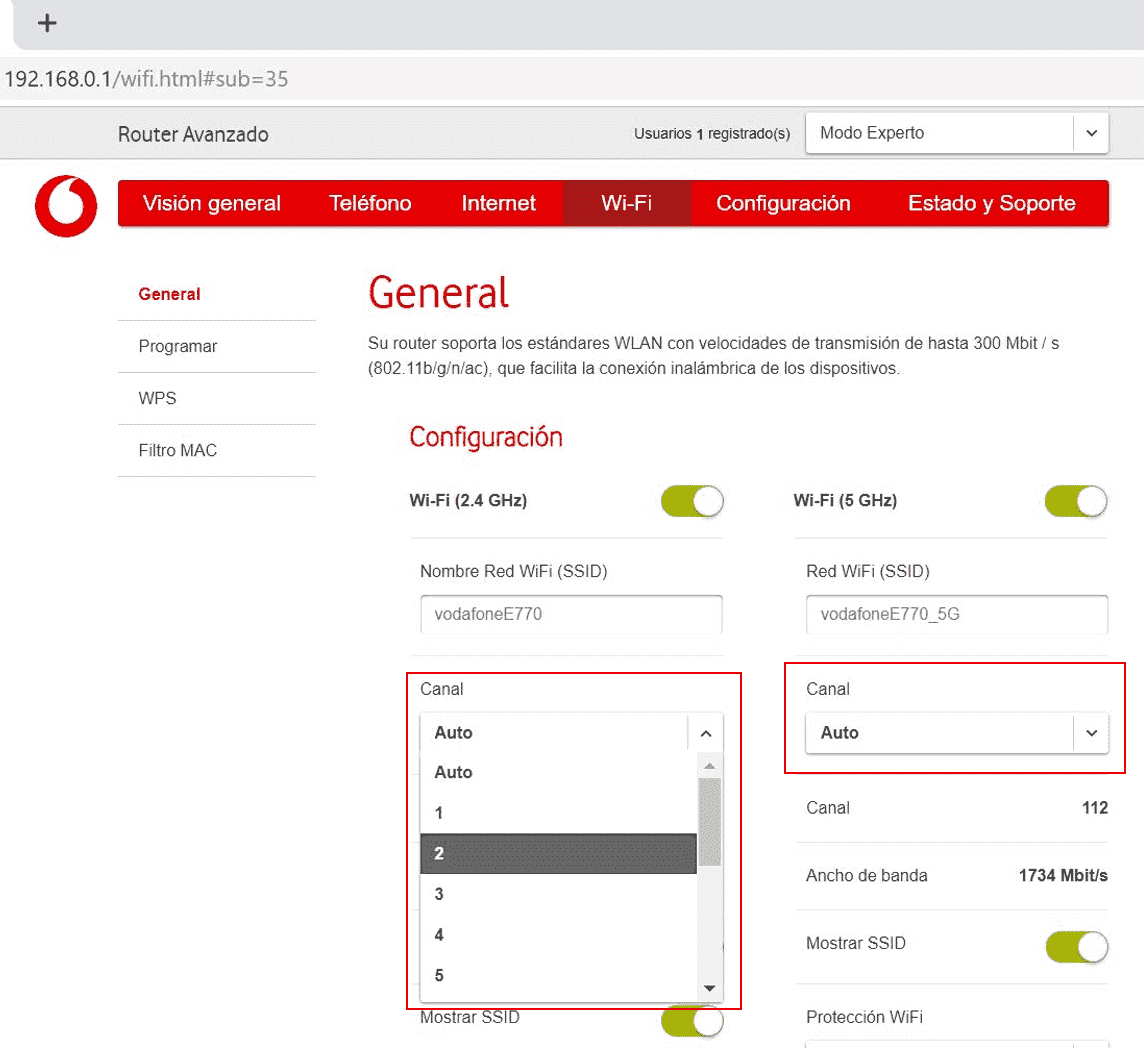1144x1048 pixels.
Task: Expand the 5 GHz Canal dropdown
Action: (x=956, y=733)
